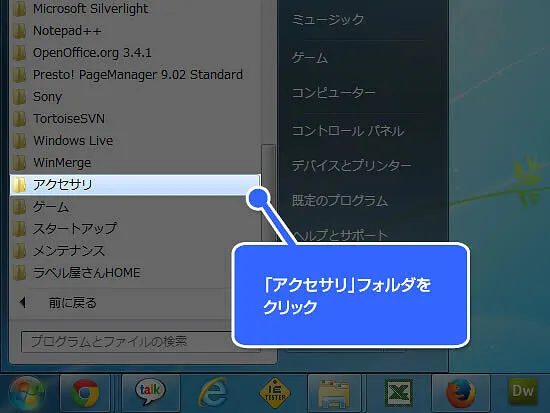This screenshot has width=550, height=413.
Task: Open コントロール パネル in the right pane
Action: pyautogui.click(x=348, y=131)
